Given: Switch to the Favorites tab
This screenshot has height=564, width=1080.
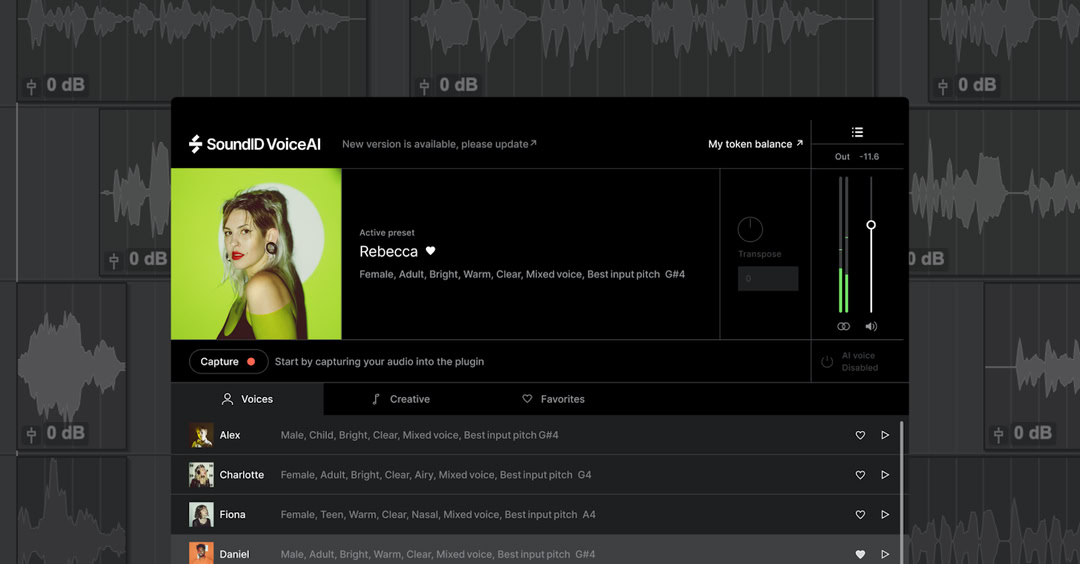Looking at the screenshot, I should (x=553, y=399).
